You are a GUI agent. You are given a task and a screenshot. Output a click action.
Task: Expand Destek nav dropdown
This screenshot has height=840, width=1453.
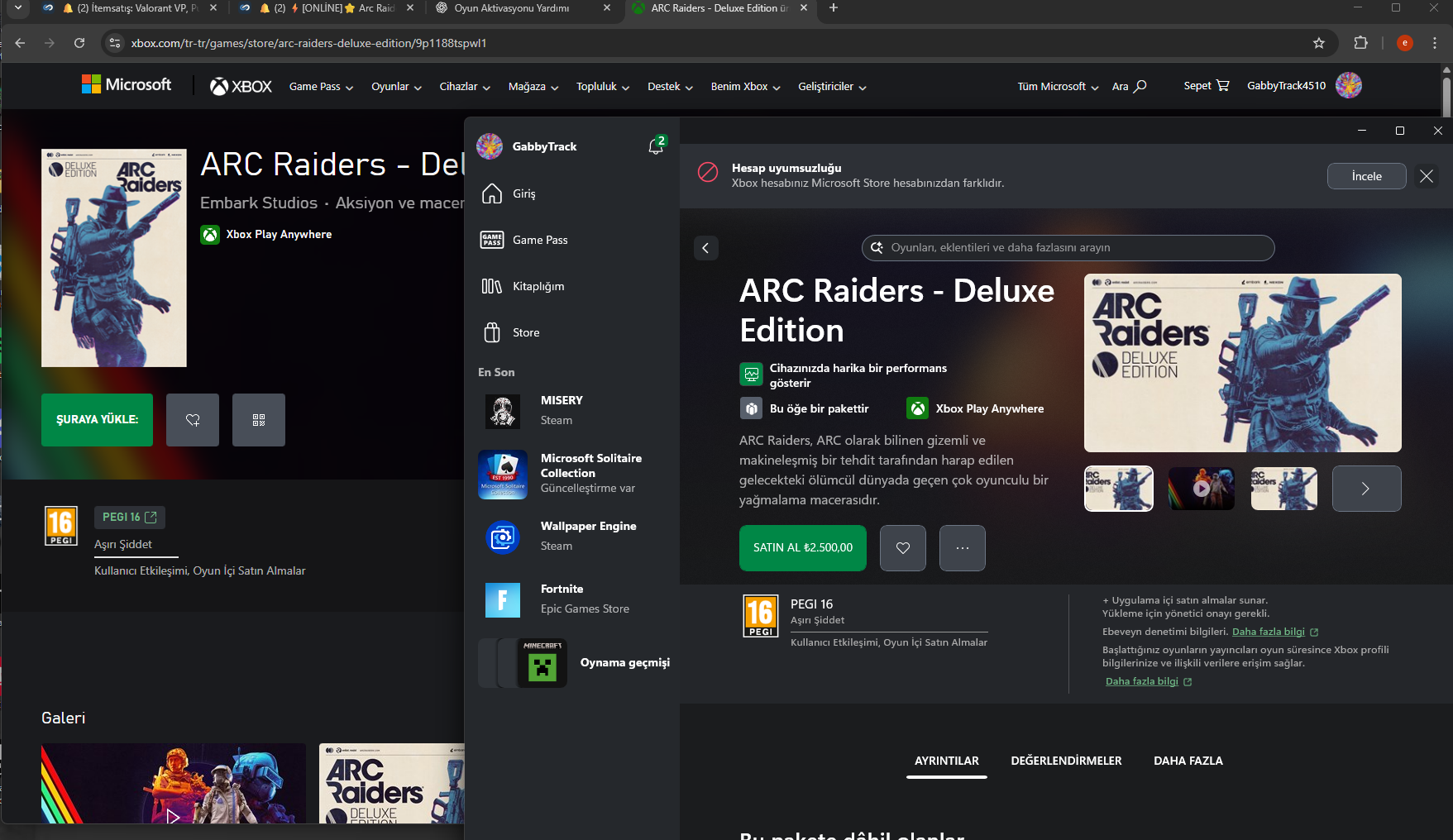coord(670,87)
